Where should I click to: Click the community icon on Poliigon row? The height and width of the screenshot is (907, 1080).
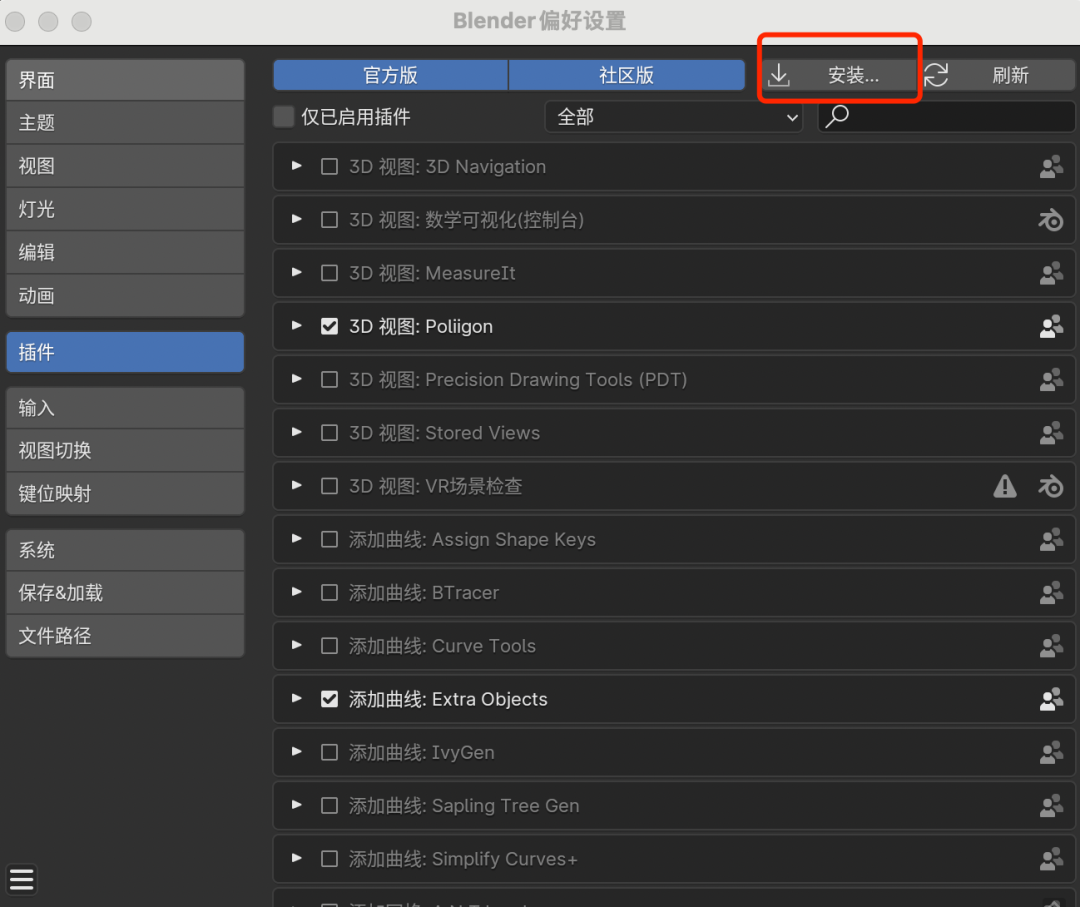(1050, 327)
